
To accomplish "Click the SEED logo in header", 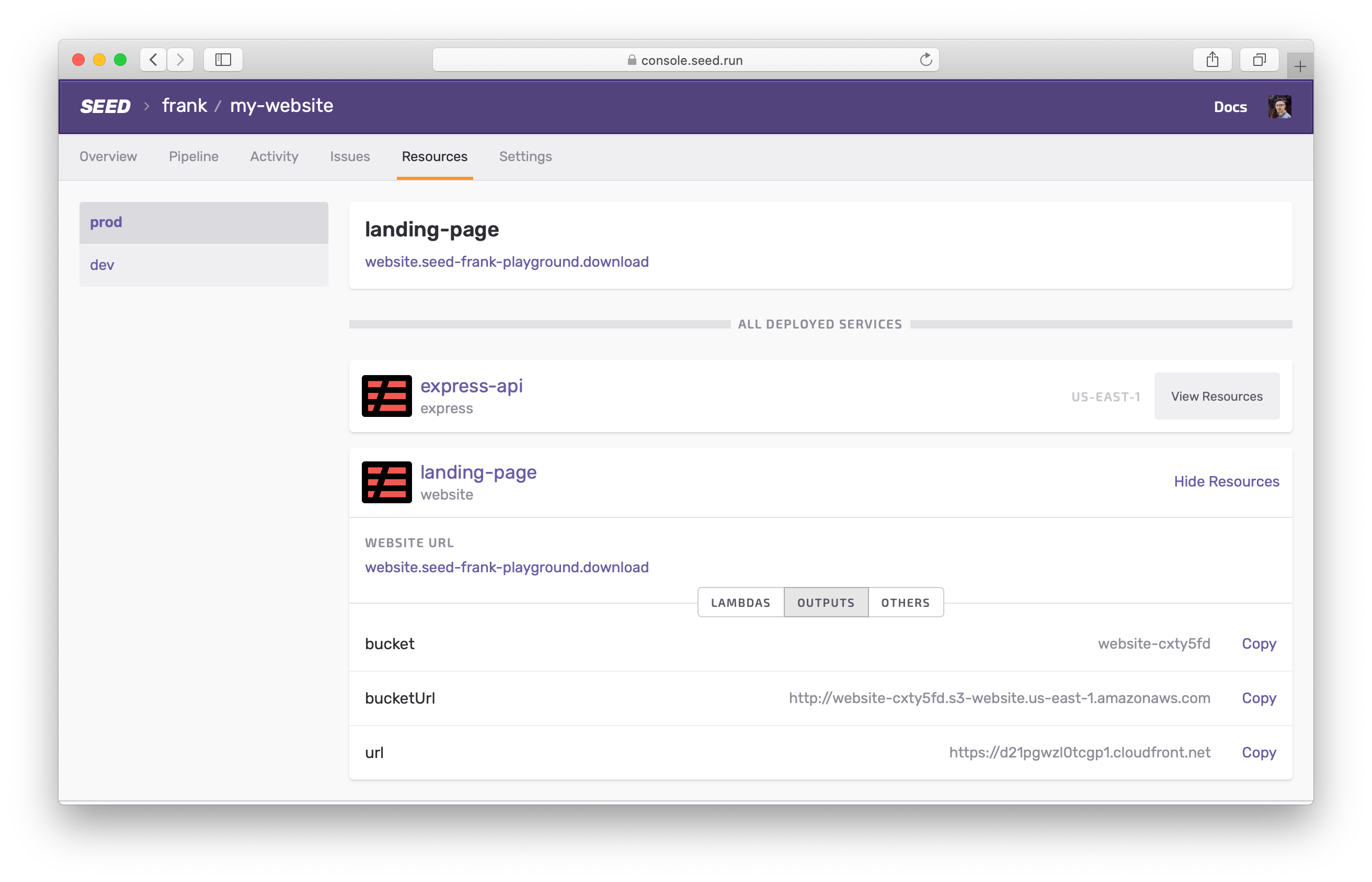I will (x=105, y=107).
